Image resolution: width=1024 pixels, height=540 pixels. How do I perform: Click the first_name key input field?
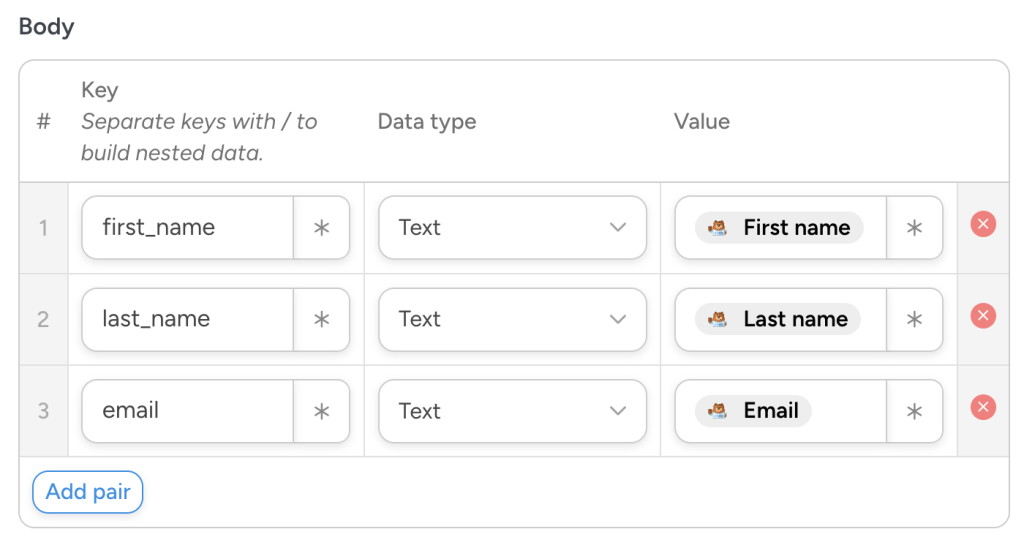188,228
